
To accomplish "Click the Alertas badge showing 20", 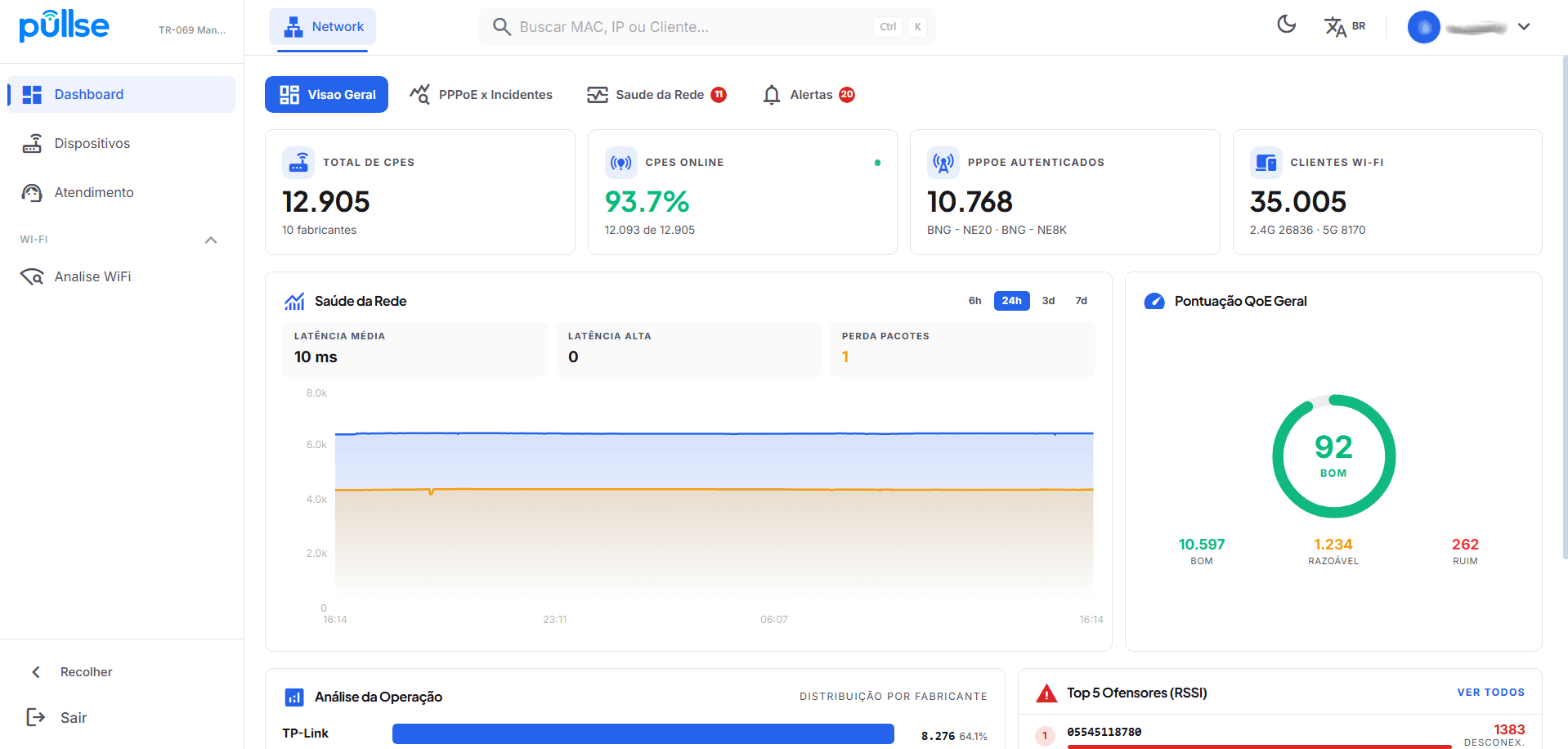I will coord(847,94).
